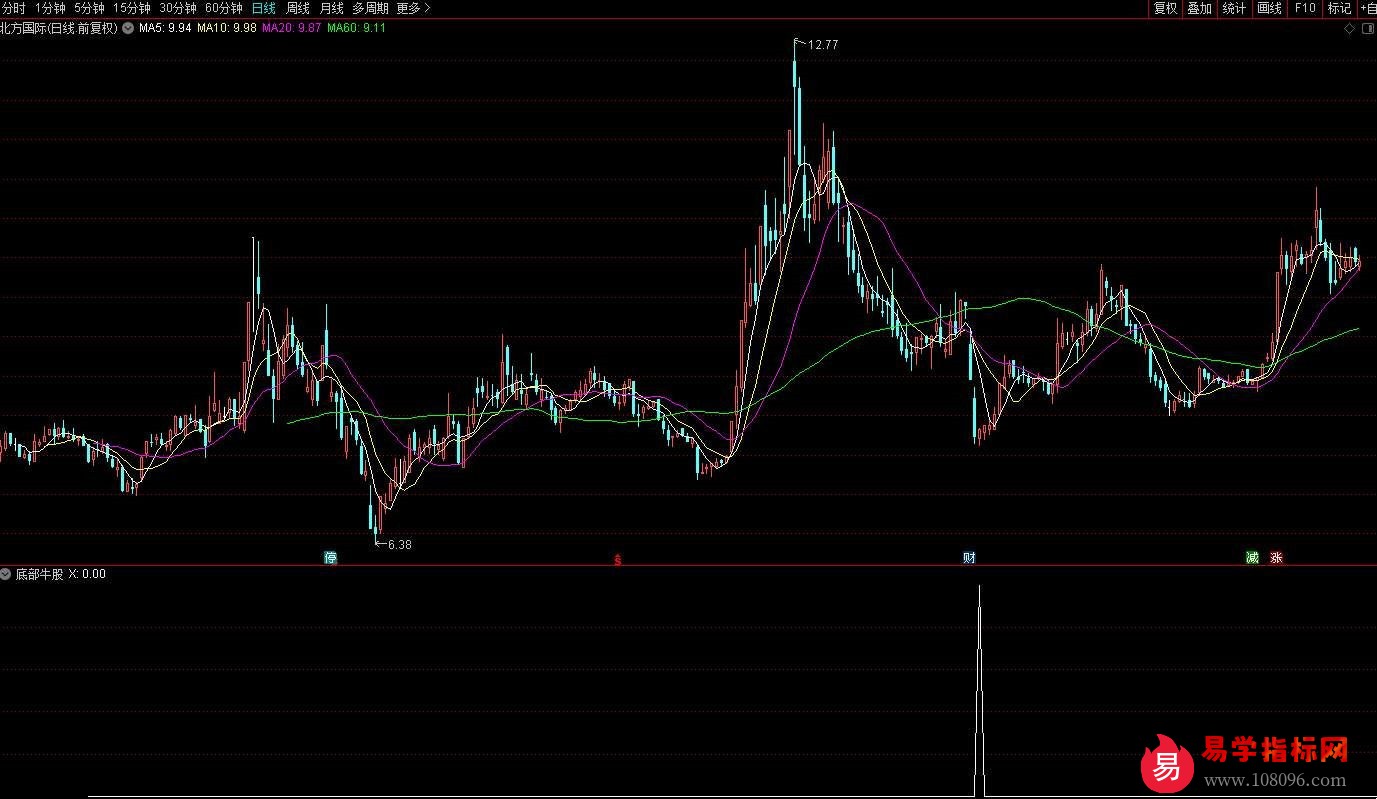This screenshot has width=1377, height=799.
Task: Click the MA5: 9.94 label
Action: click(165, 28)
